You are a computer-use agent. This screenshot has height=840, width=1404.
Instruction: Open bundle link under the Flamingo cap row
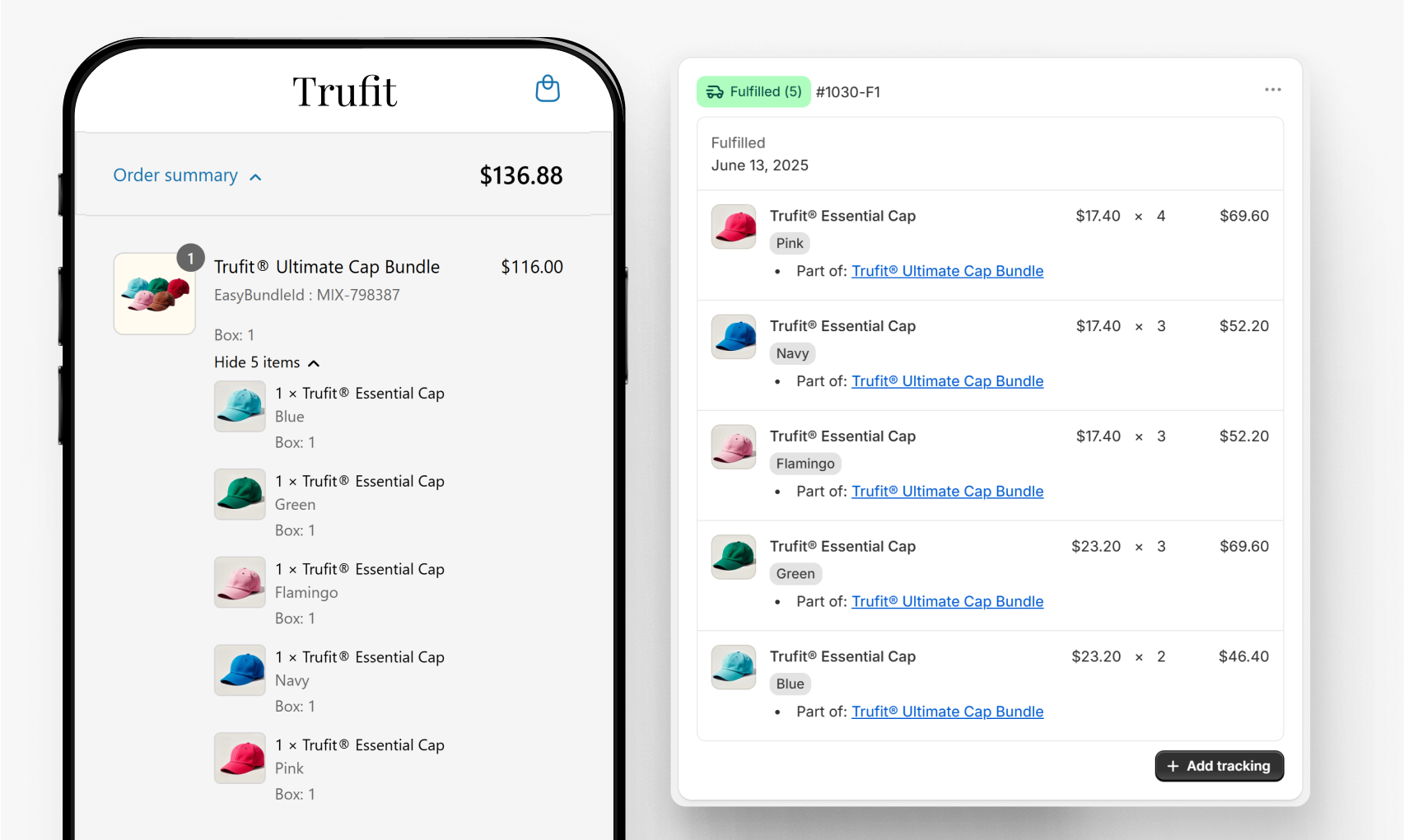(x=948, y=492)
